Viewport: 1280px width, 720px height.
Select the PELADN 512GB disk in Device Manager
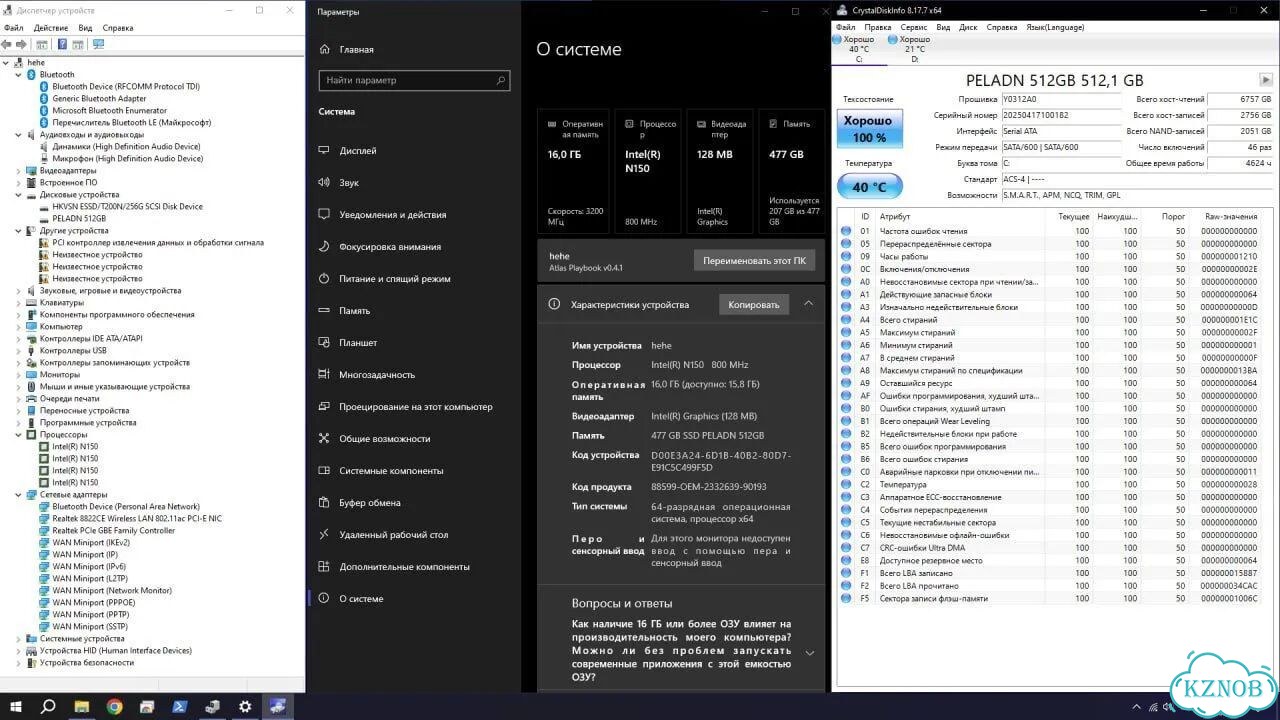point(79,219)
